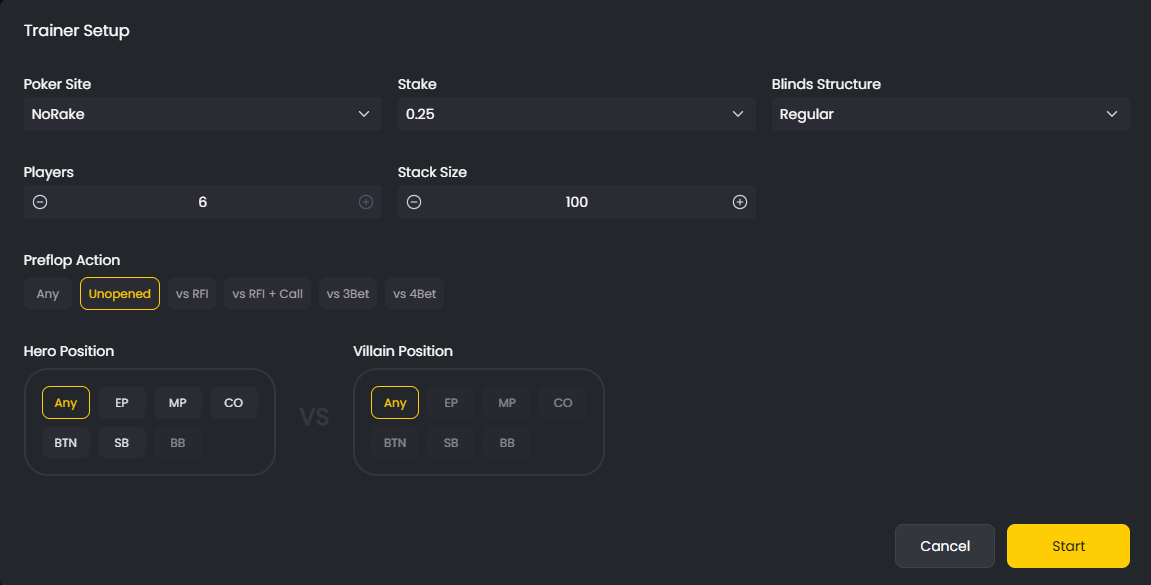Set Hero Position to BTN

click(65, 442)
